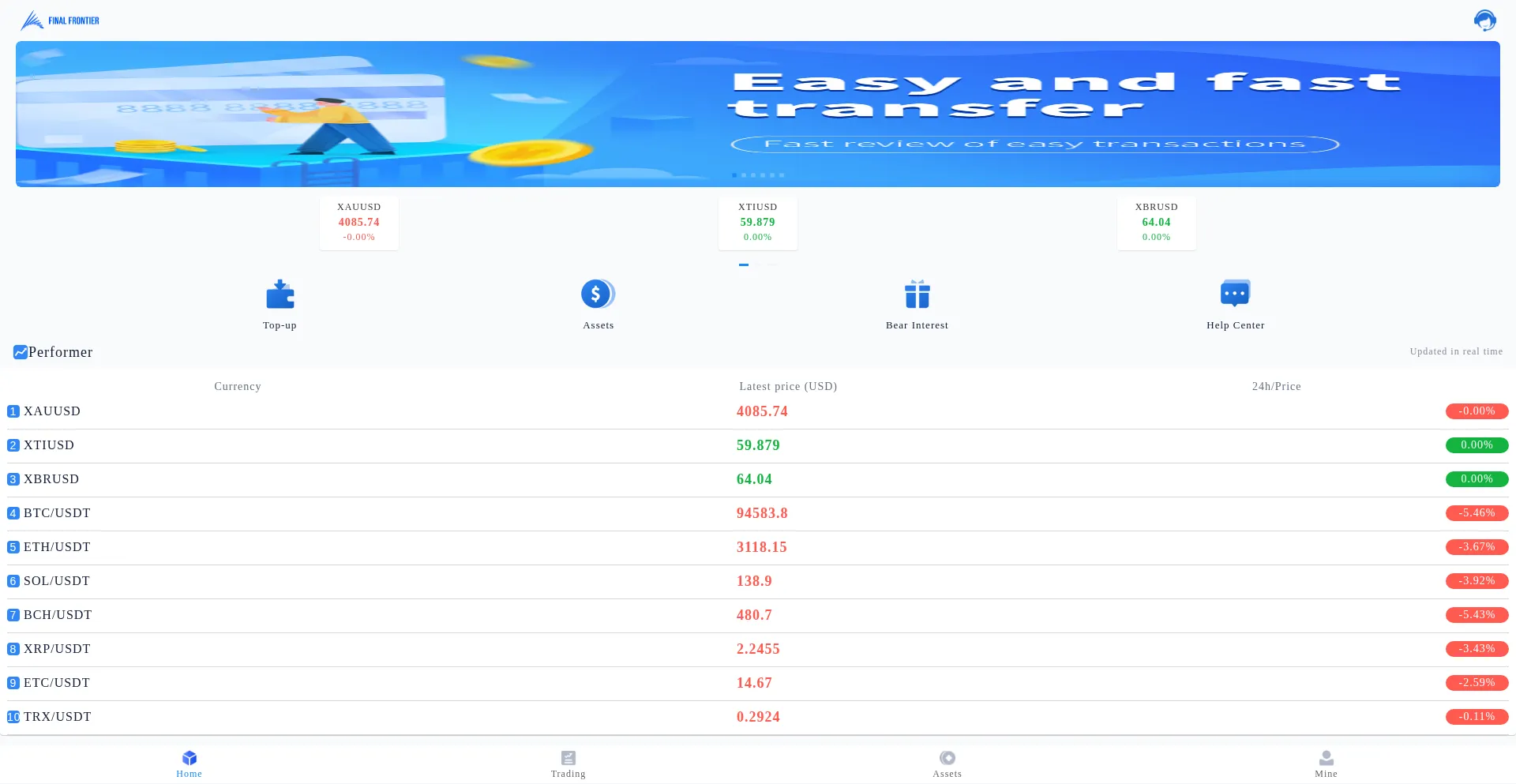Open the Bear Interest gift icon
The height and width of the screenshot is (784, 1516).
pyautogui.click(x=917, y=294)
